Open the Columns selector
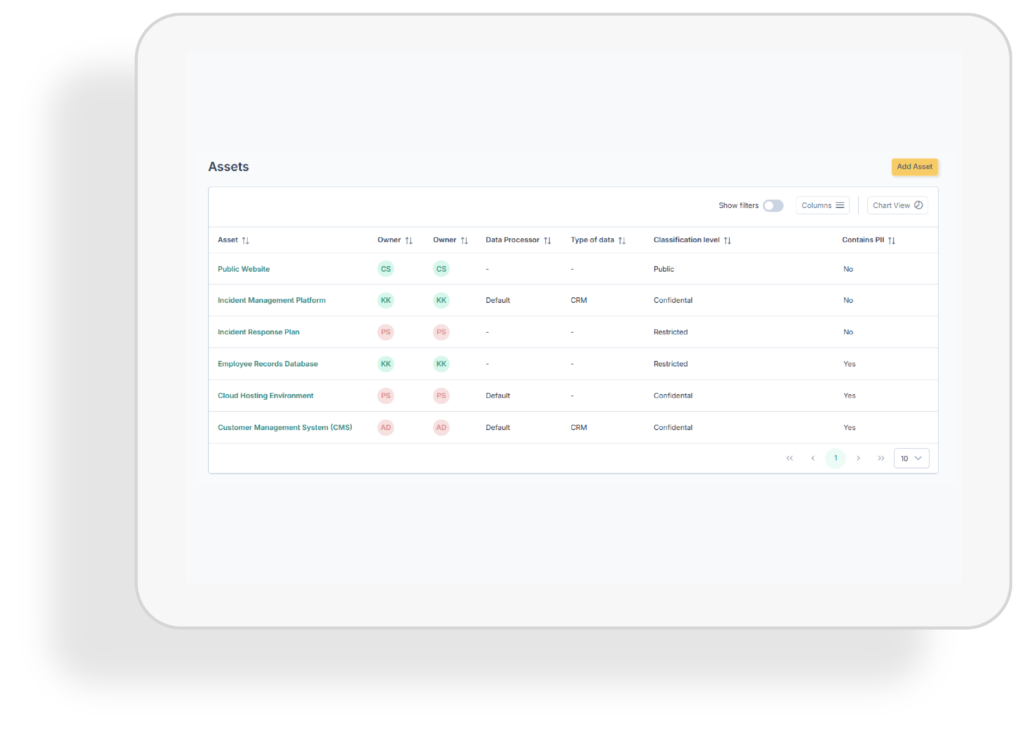 [822, 206]
